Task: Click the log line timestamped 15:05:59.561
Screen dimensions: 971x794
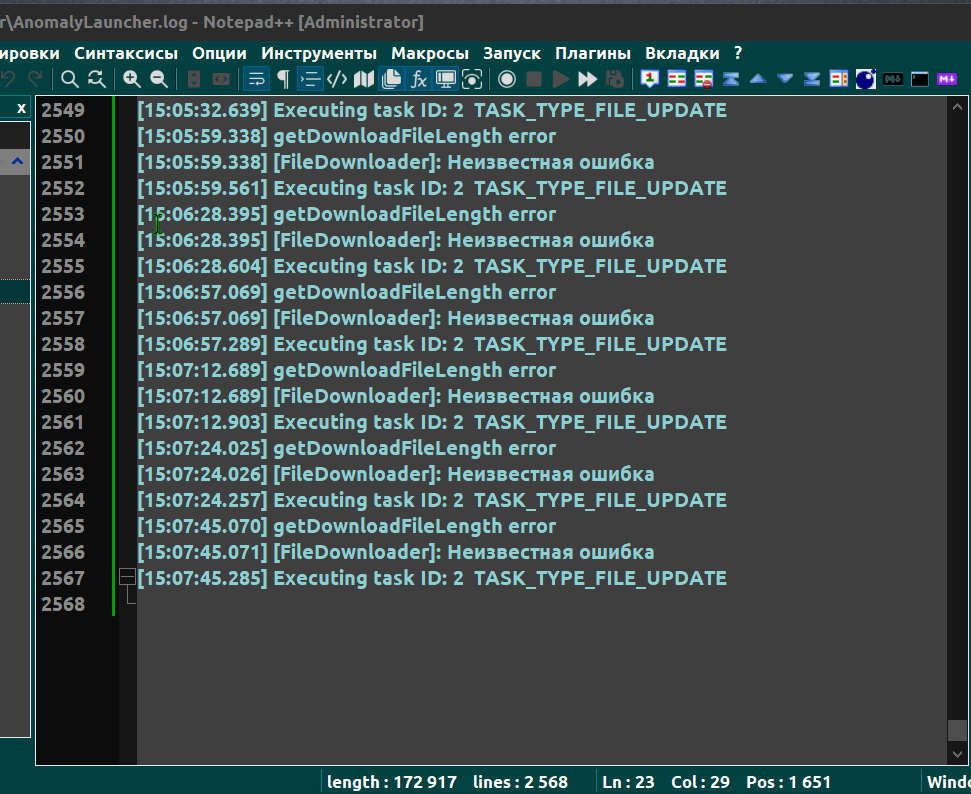Action: (x=432, y=188)
